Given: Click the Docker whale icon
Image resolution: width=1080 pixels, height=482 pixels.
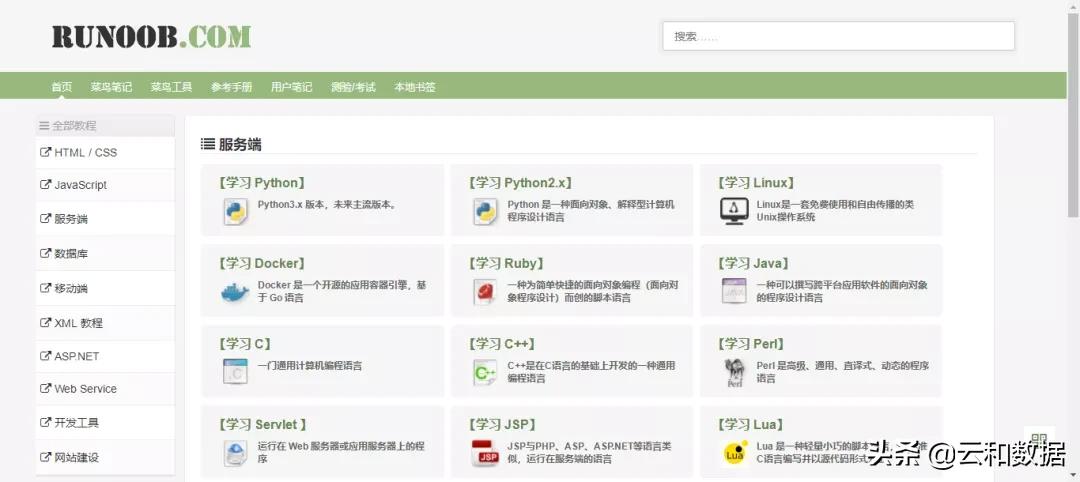Looking at the screenshot, I should [235, 292].
